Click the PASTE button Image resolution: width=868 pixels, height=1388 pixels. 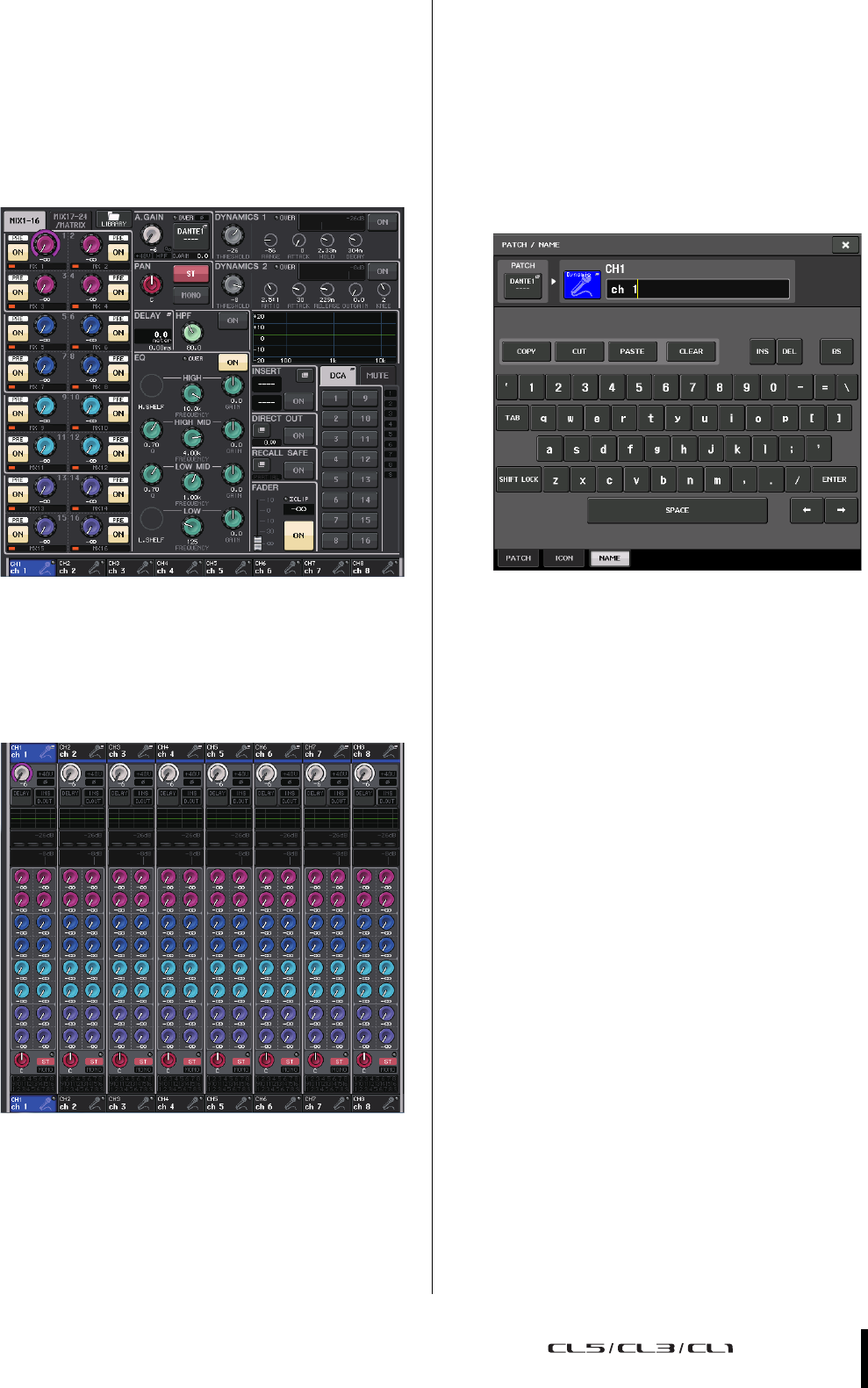click(632, 351)
